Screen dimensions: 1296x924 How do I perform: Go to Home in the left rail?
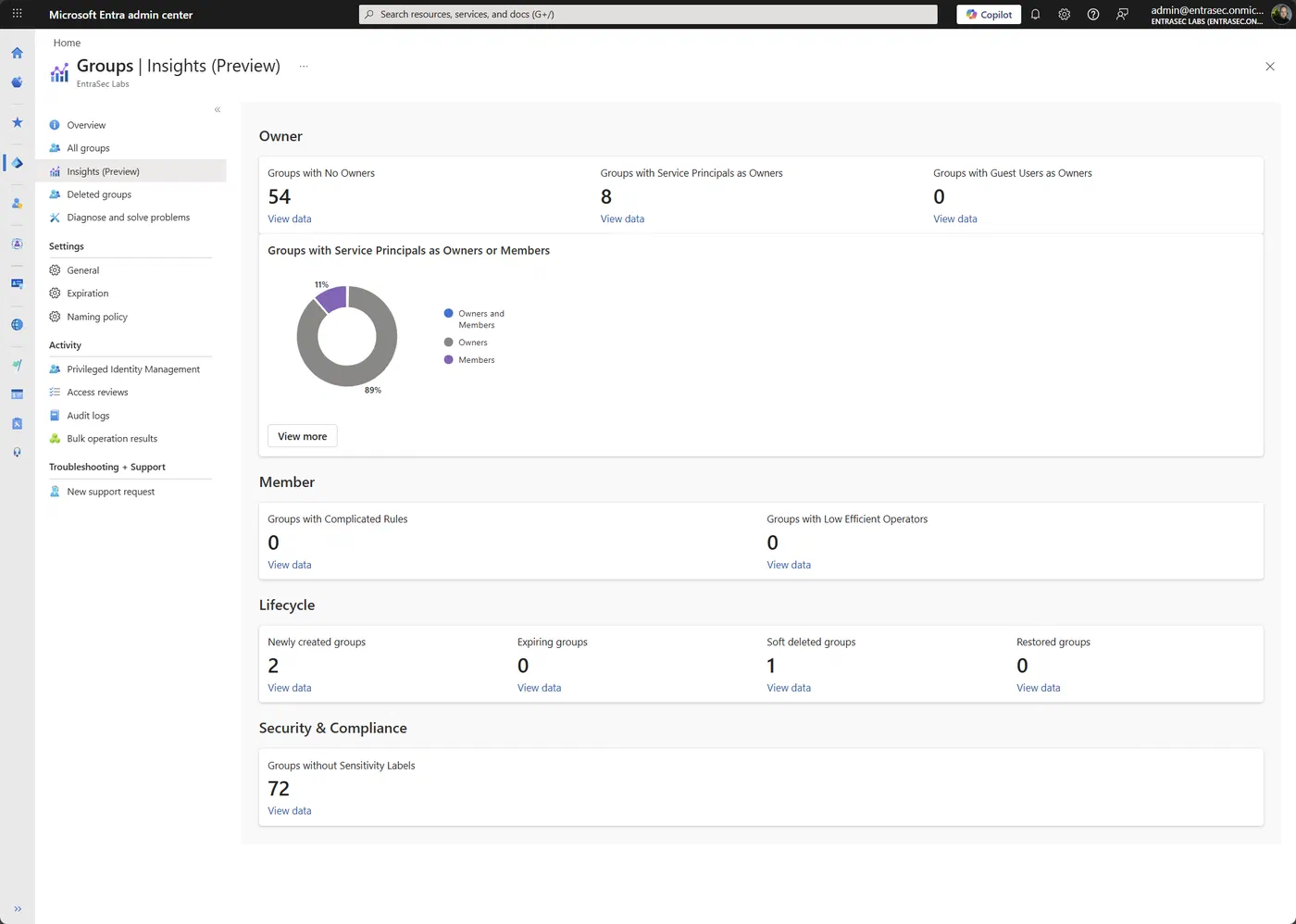tap(17, 53)
